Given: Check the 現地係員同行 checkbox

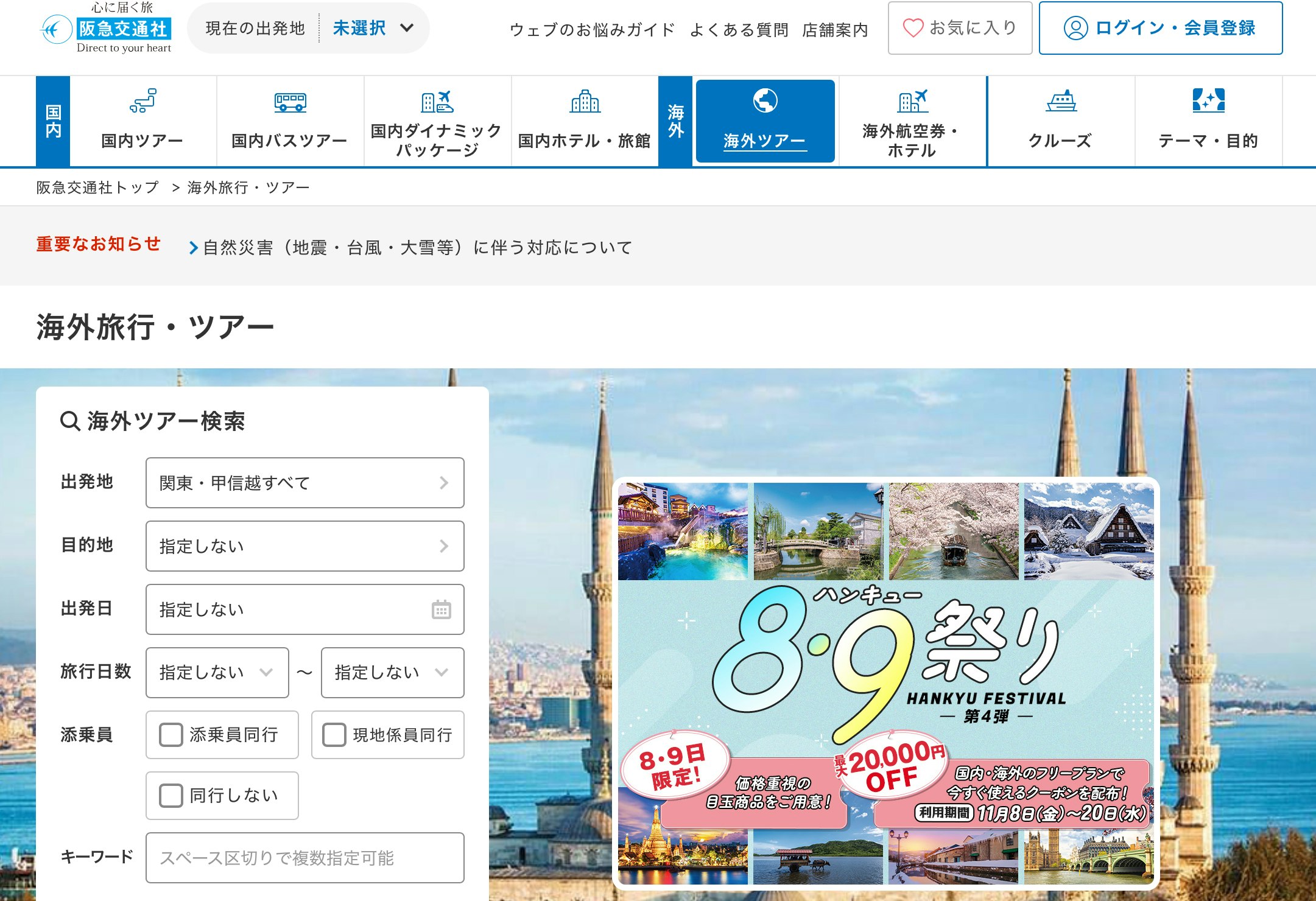Looking at the screenshot, I should (334, 735).
